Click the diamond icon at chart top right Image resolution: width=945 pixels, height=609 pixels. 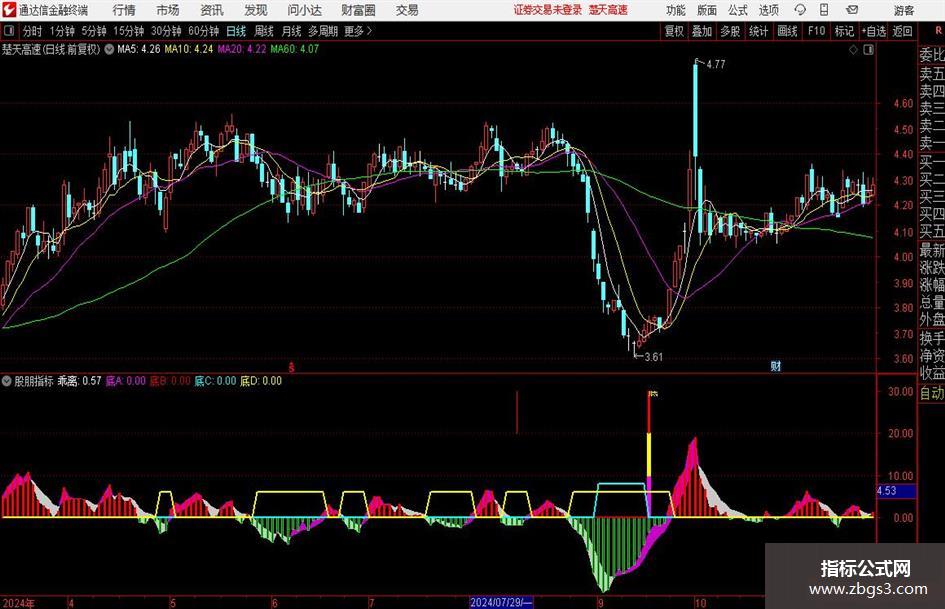(x=853, y=50)
